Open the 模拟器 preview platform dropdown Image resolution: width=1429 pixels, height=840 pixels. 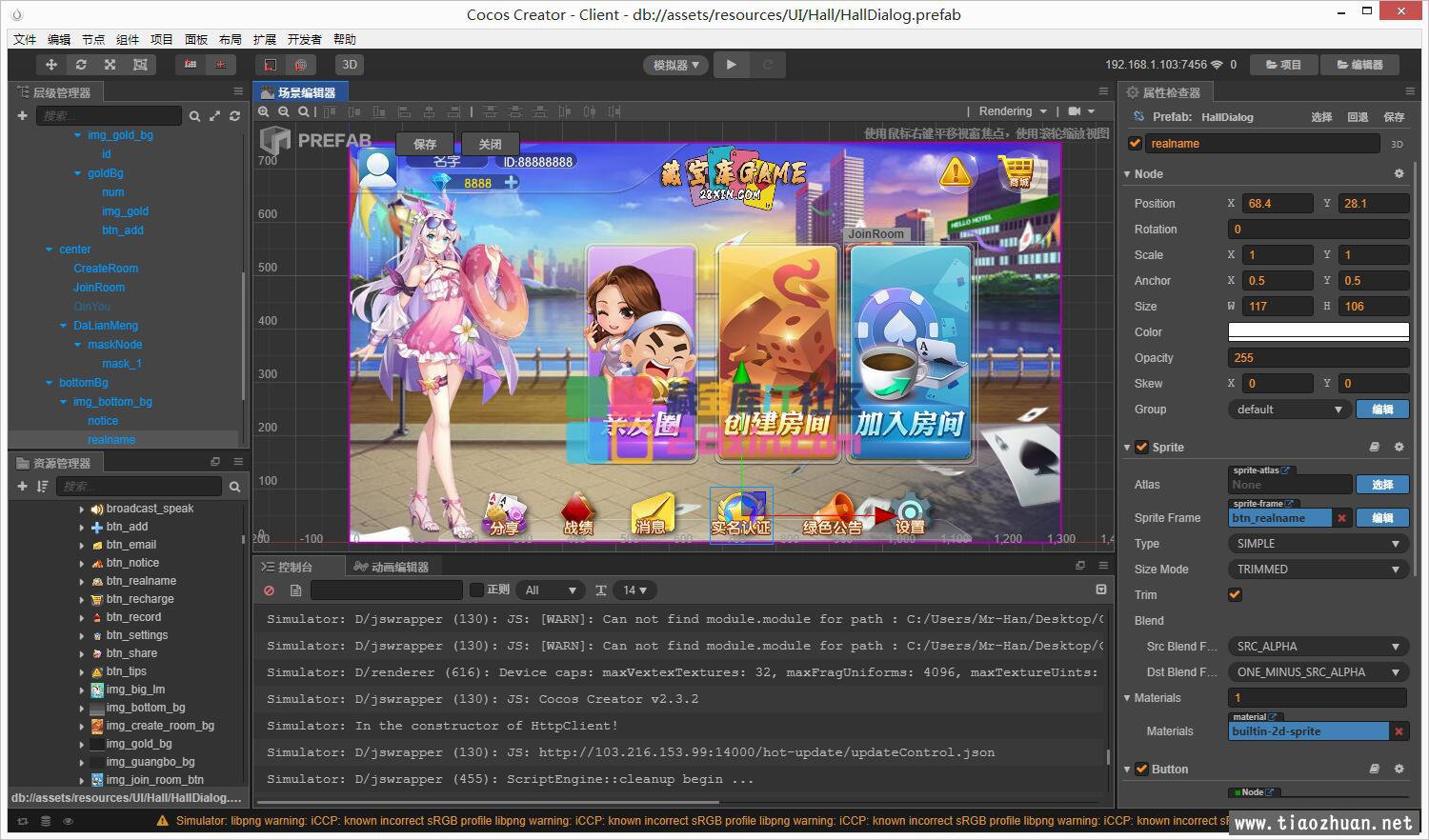tap(675, 65)
